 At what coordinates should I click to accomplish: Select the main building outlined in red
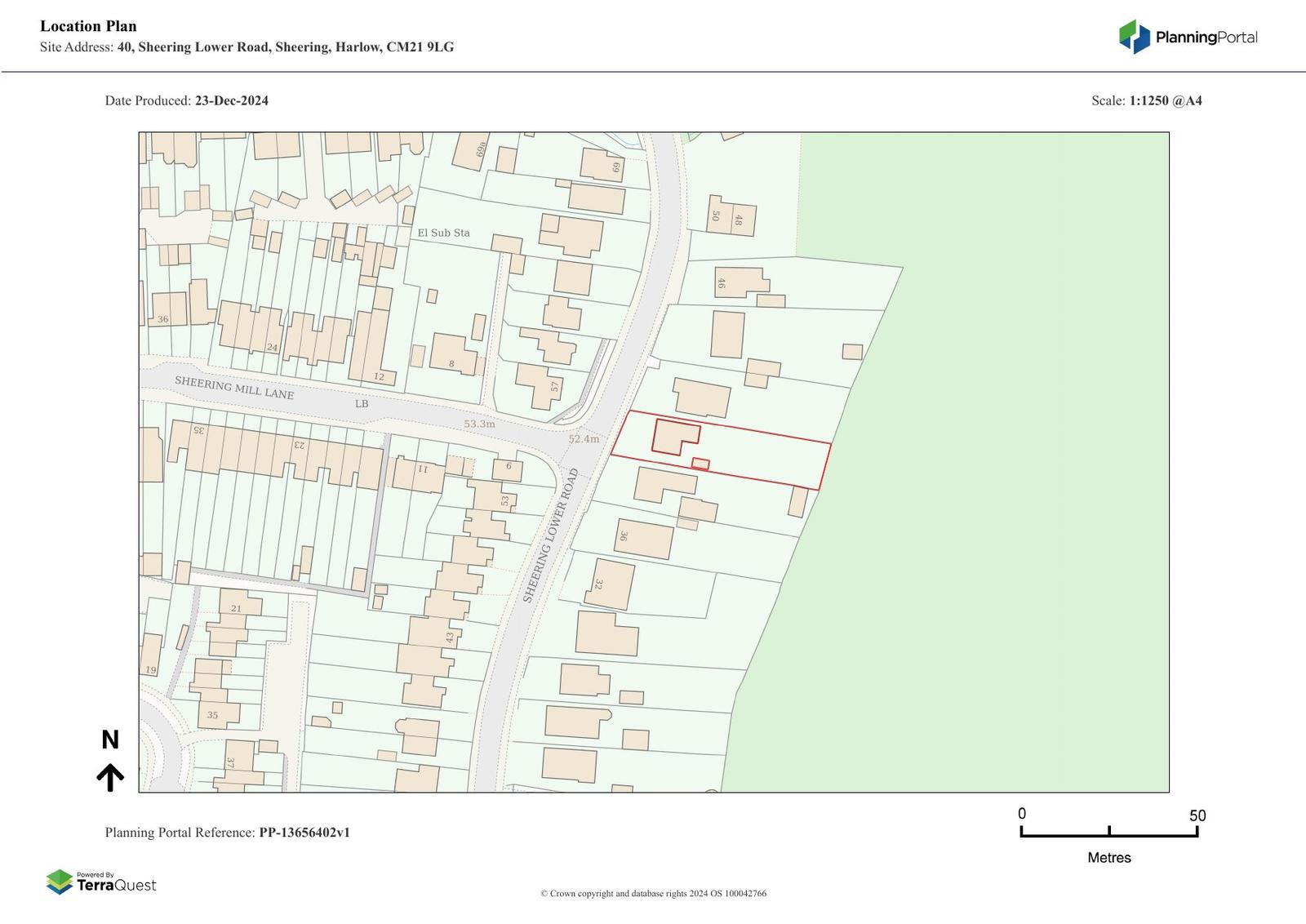(x=673, y=437)
